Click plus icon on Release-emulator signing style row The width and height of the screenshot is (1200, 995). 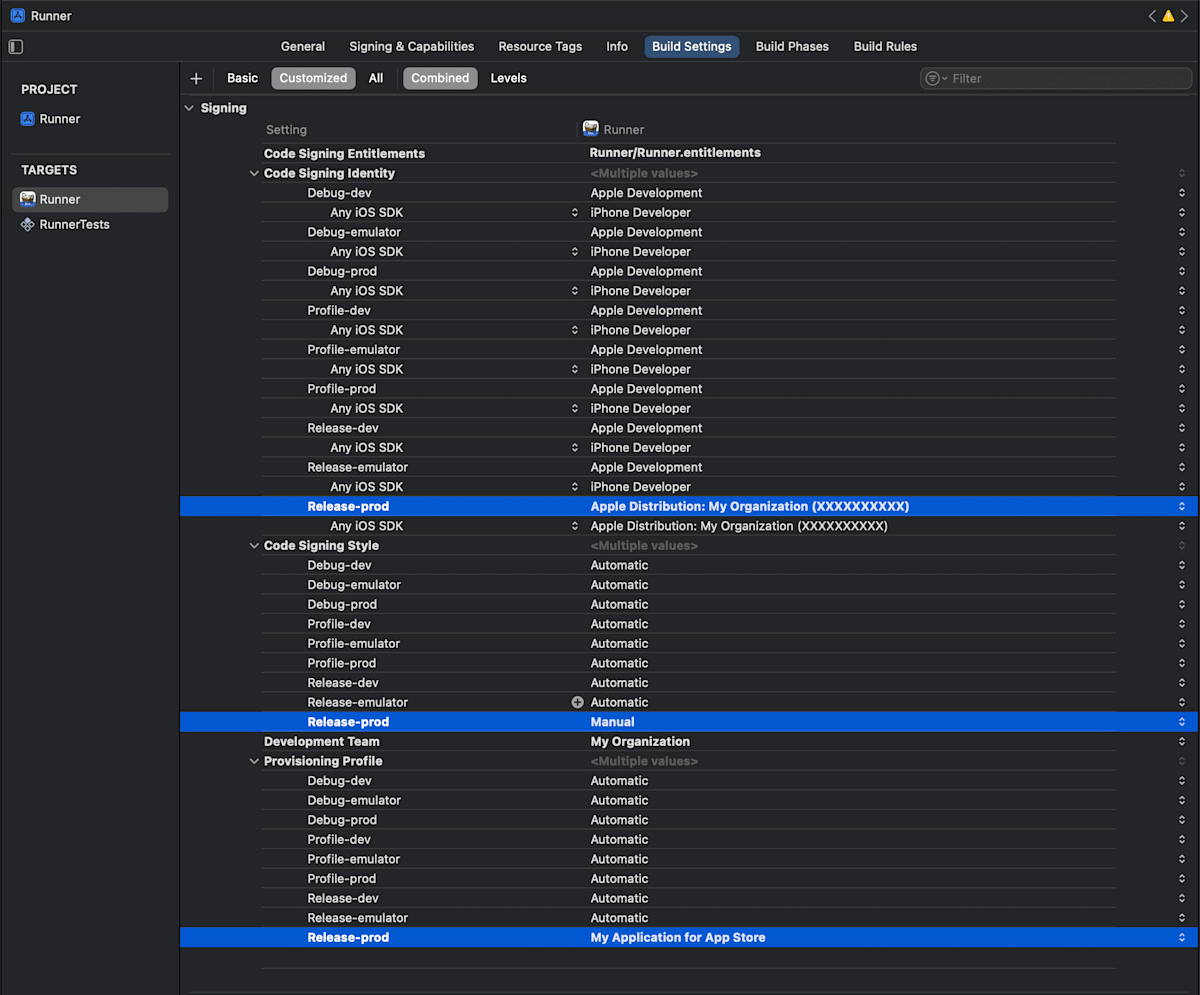[x=577, y=702]
